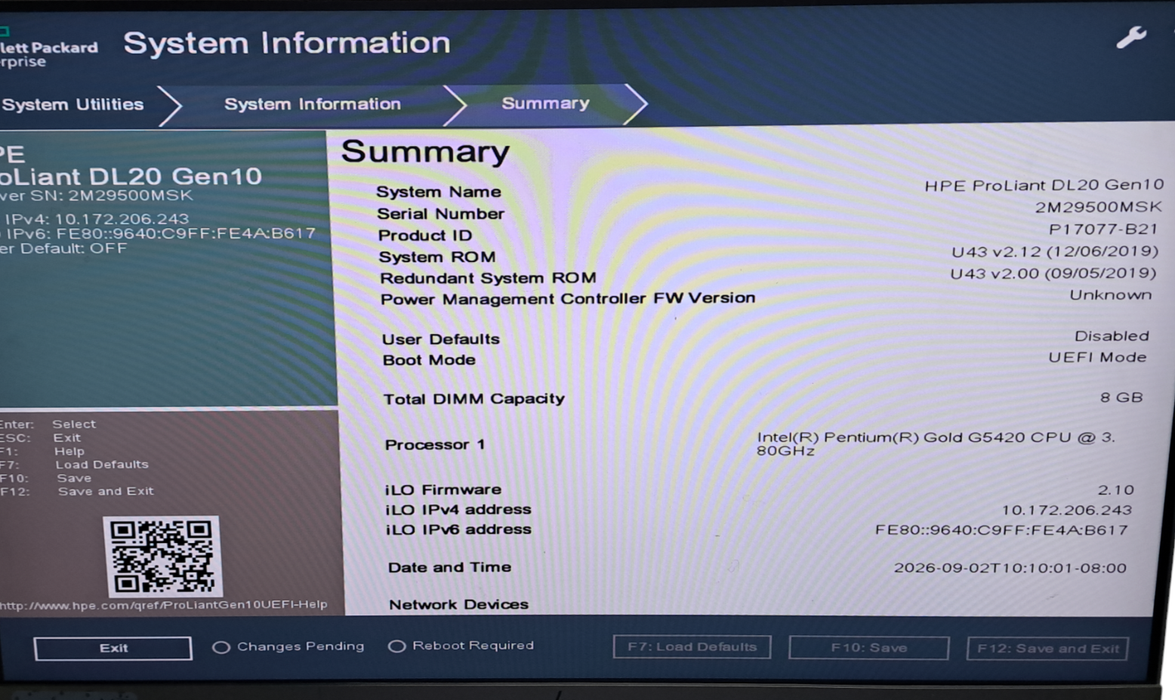This screenshot has height=700, width=1175.
Task: Click IPv6 value FE80::9640:C9FF:FE4A:B617 in summary table
Action: [x=1001, y=530]
